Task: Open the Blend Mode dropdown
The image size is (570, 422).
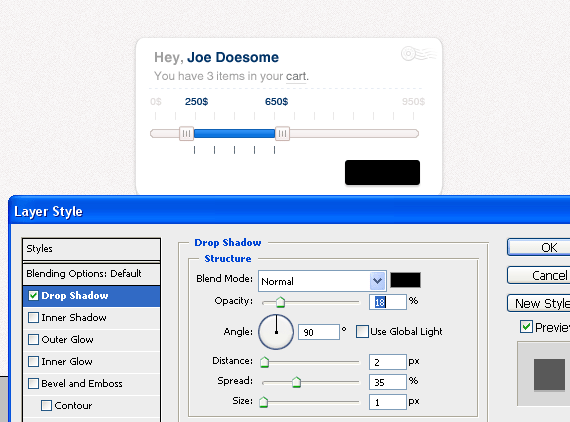Action: coord(322,281)
